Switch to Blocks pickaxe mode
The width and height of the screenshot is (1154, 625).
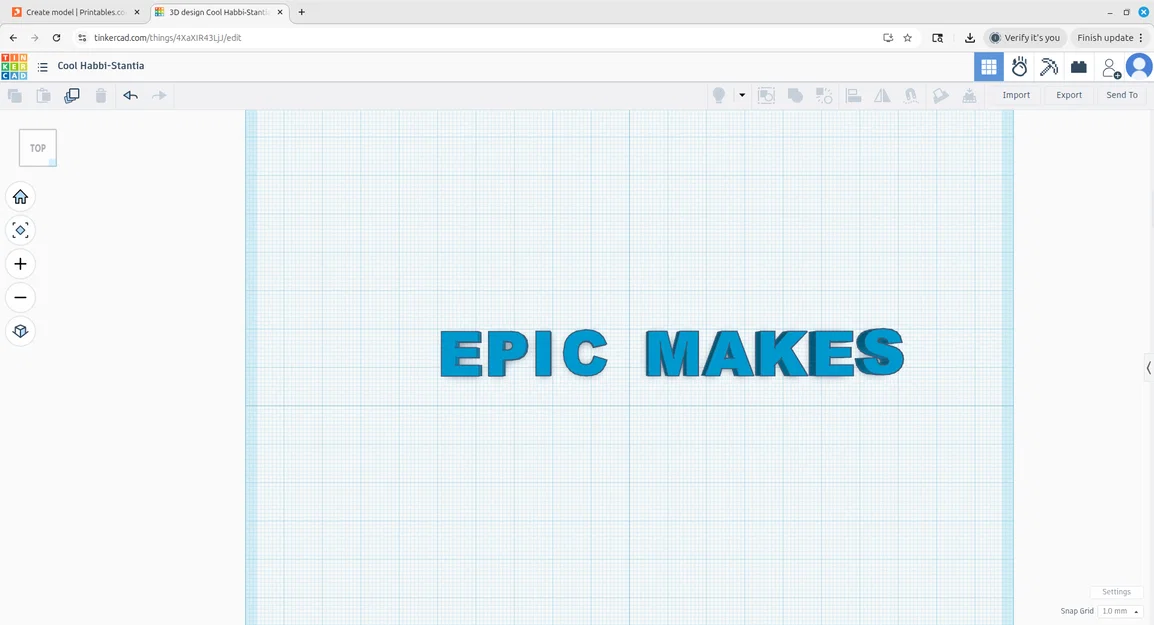coord(1049,67)
